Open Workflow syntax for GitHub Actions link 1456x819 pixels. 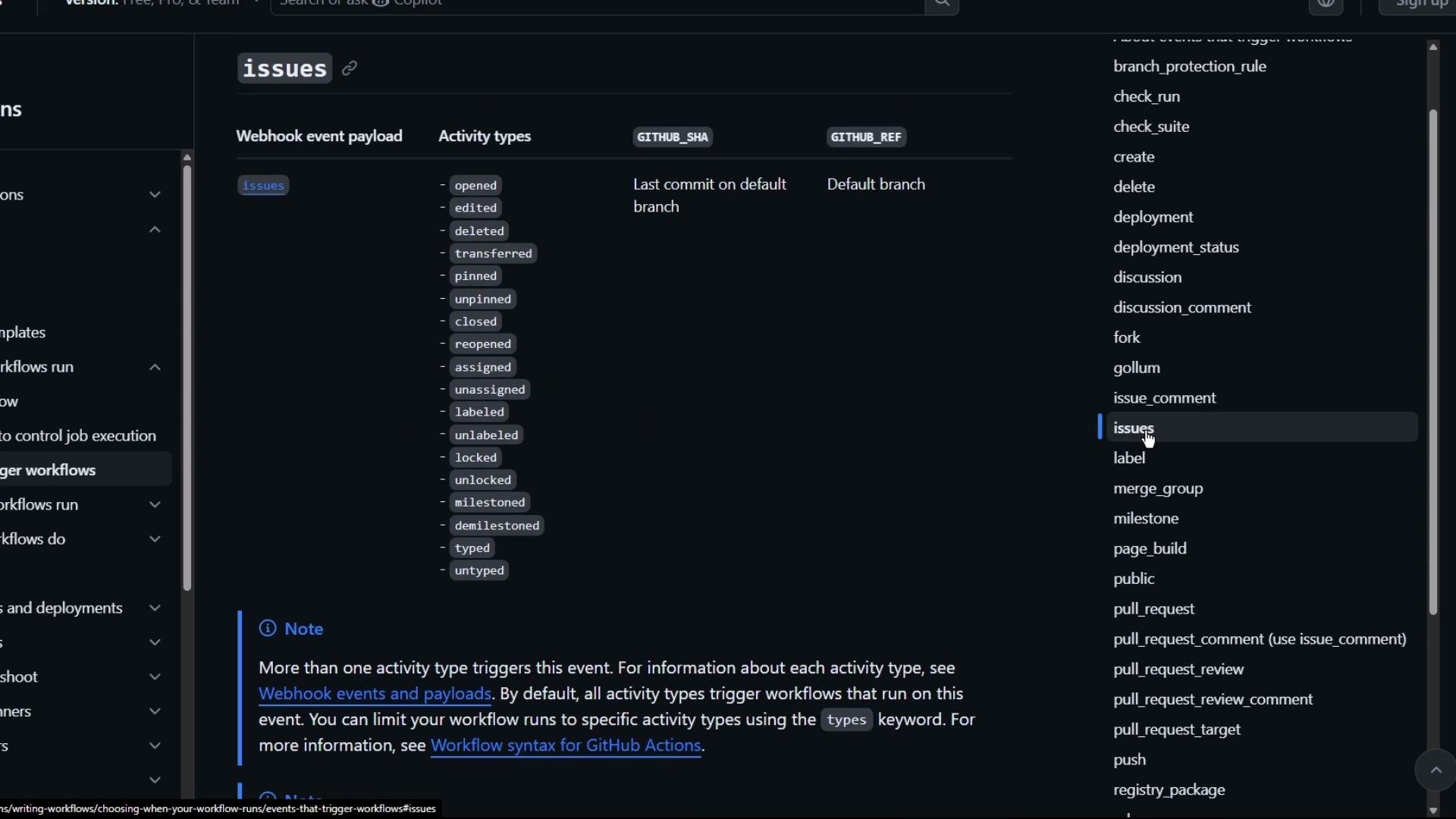click(566, 745)
